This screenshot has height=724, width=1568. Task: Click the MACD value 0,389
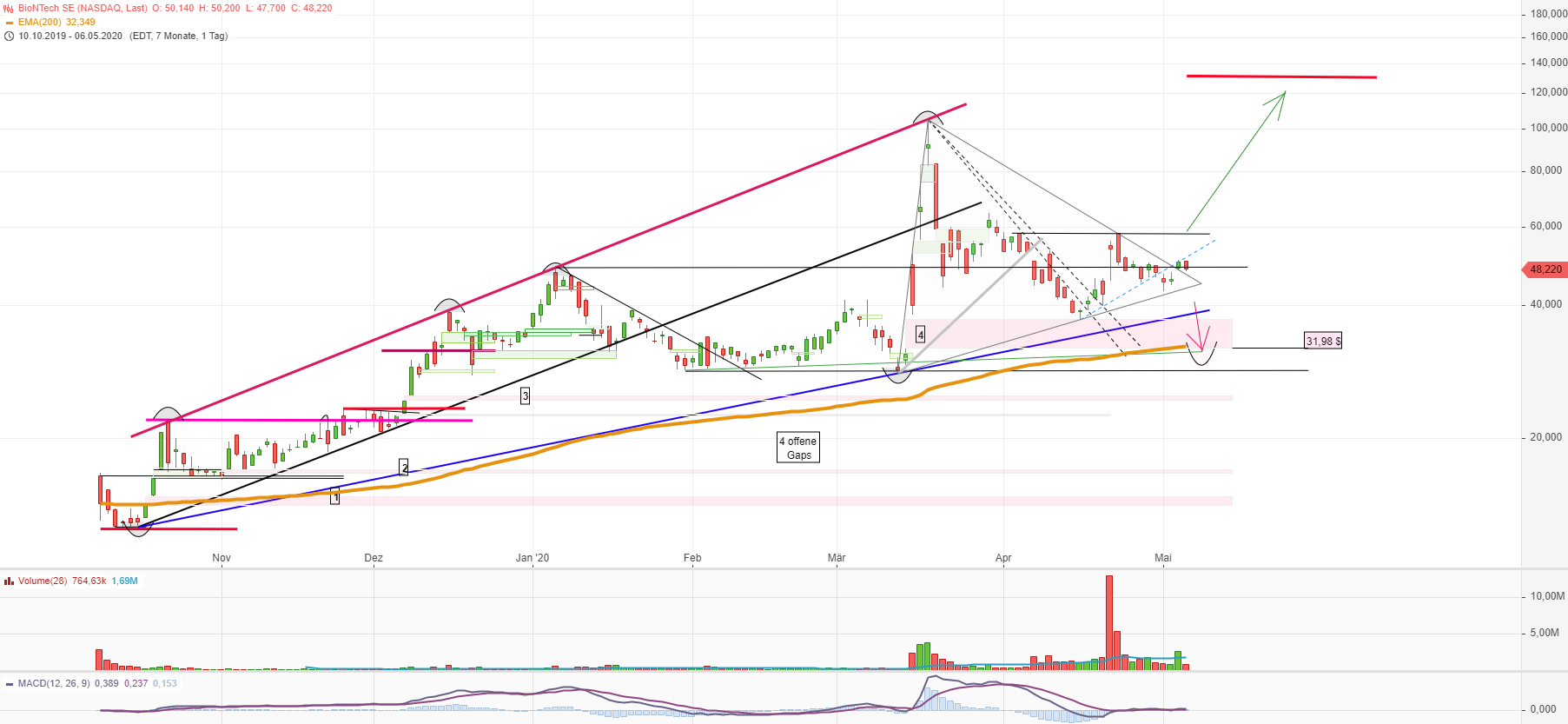[107, 684]
